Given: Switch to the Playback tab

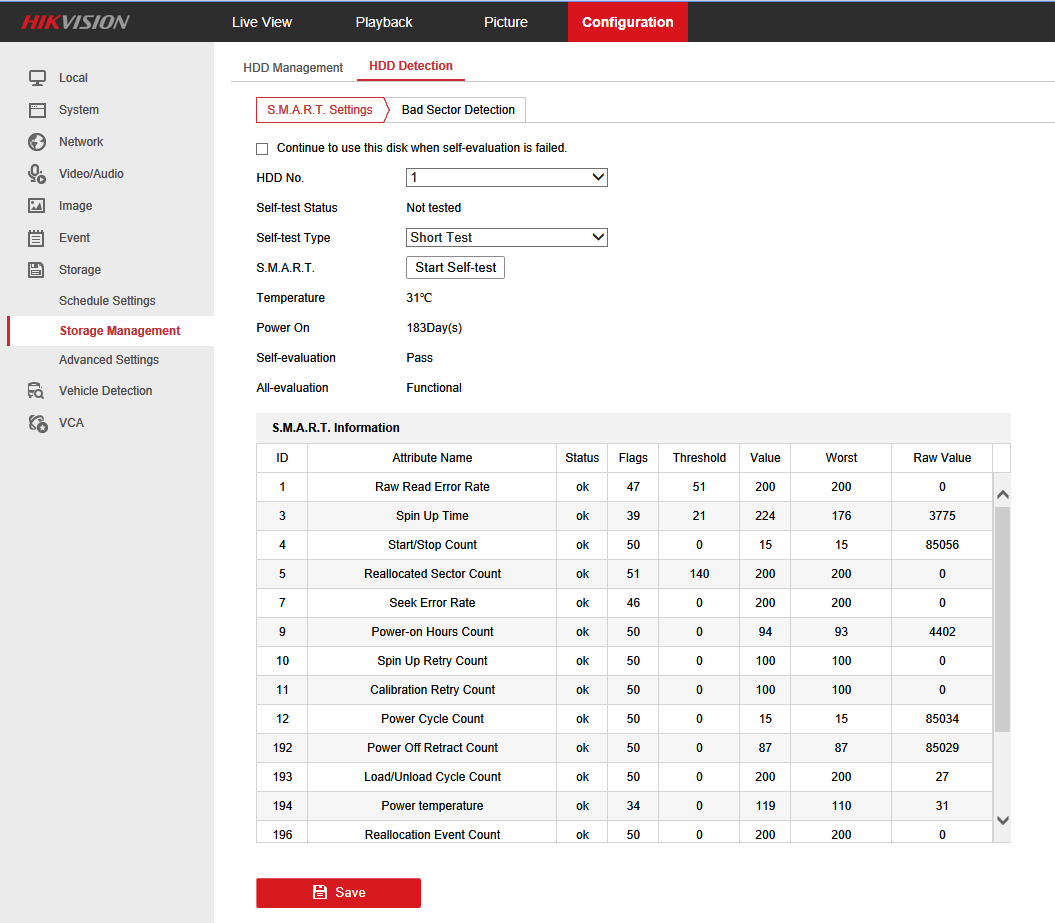Looking at the screenshot, I should 384,22.
